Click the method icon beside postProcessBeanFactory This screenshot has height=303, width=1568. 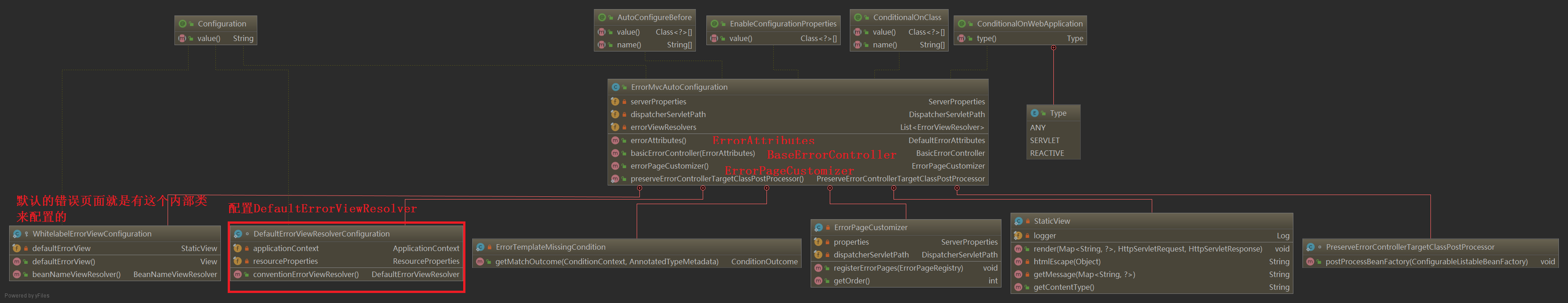(1310, 262)
